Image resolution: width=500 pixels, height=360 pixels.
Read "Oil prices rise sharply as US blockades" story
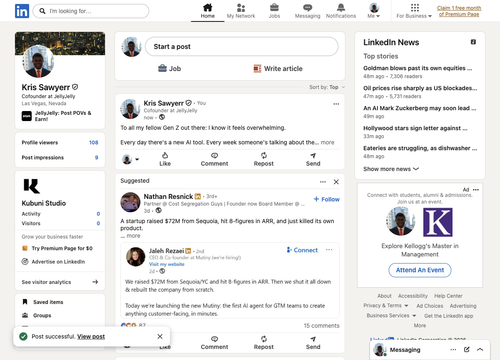point(420,88)
